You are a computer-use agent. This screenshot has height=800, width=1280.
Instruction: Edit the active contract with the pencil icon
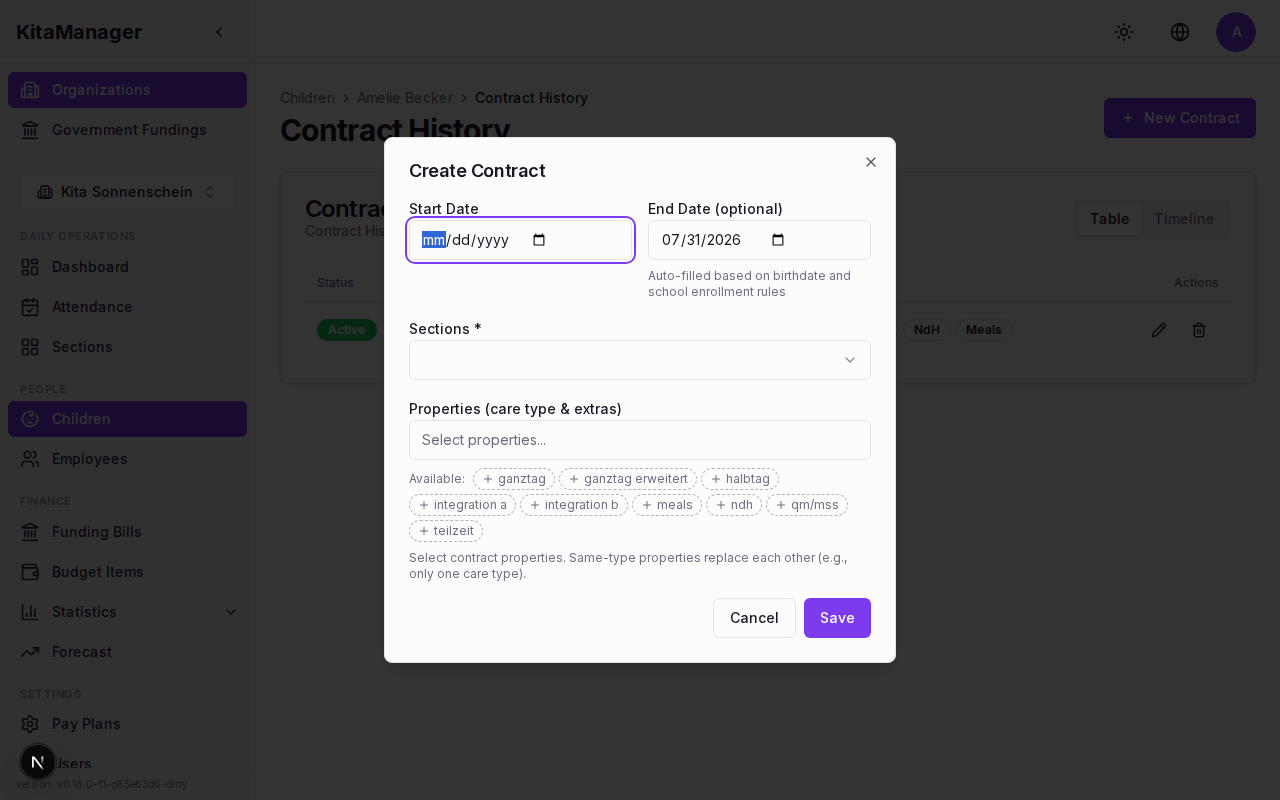1159,330
